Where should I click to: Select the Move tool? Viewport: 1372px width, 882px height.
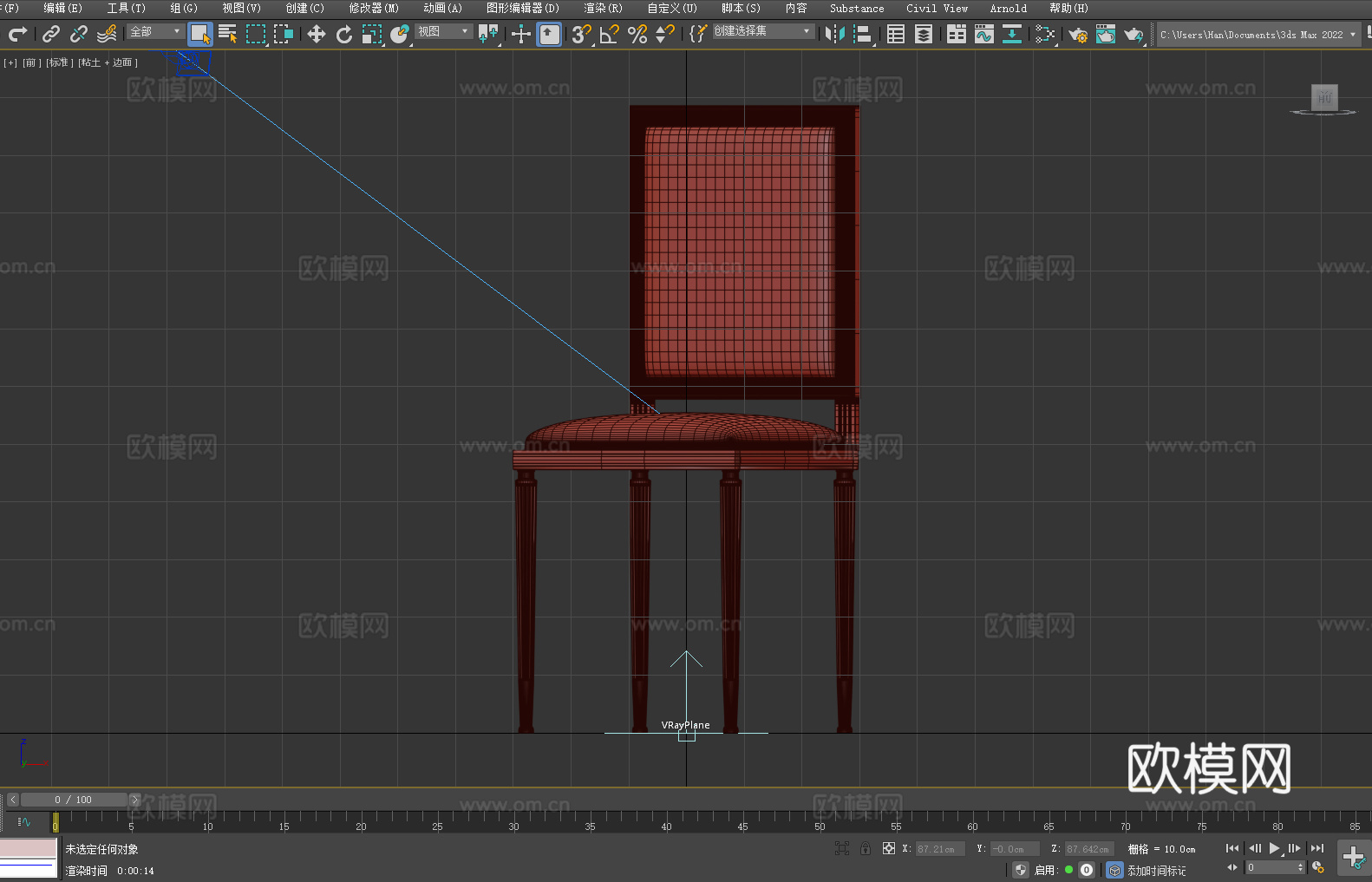click(x=317, y=34)
